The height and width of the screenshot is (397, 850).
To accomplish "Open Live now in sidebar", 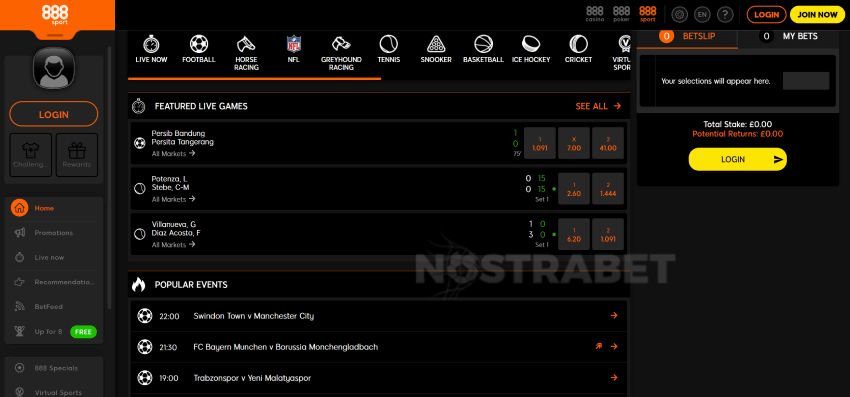I will pyautogui.click(x=53, y=258).
